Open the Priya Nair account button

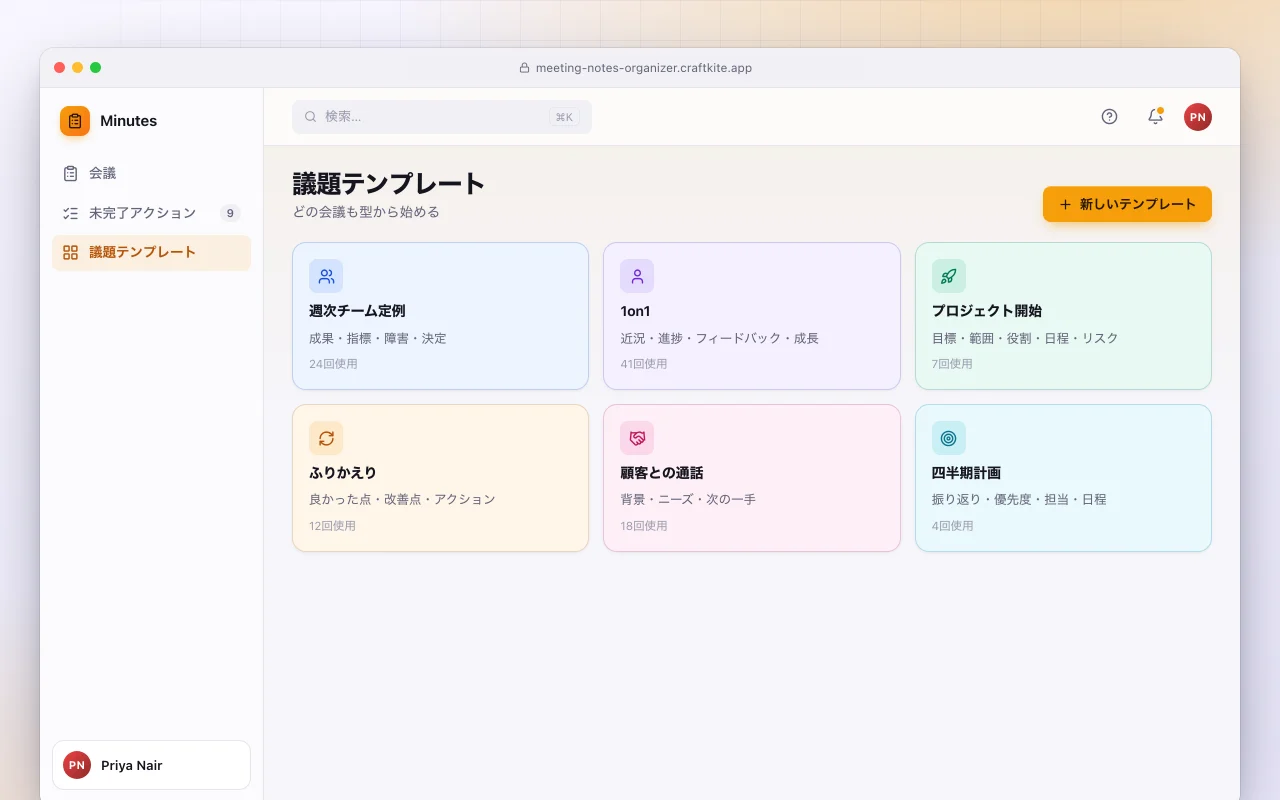pos(151,765)
